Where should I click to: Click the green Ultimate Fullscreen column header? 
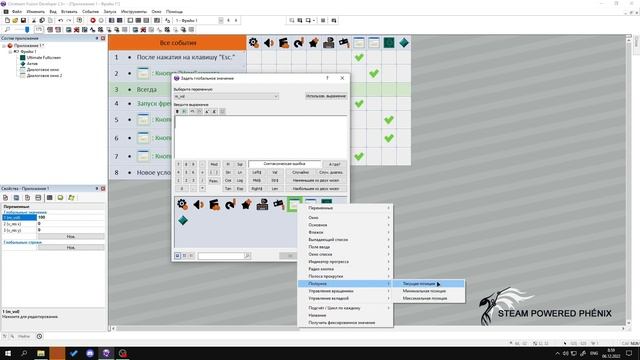(x=389, y=43)
